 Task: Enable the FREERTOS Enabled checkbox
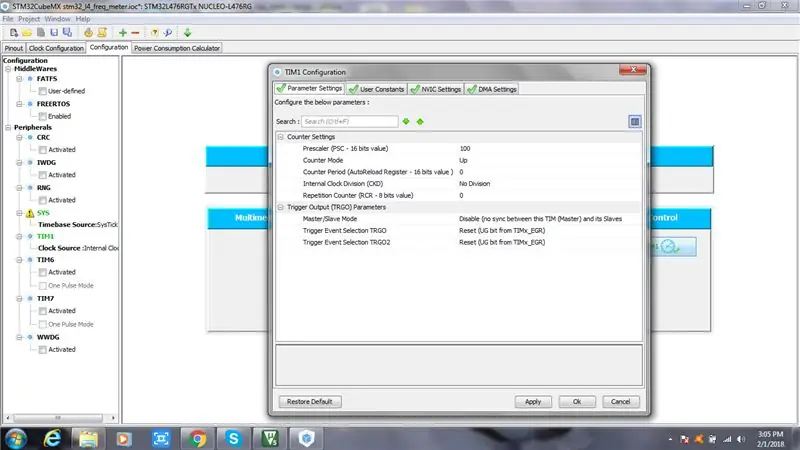43,116
